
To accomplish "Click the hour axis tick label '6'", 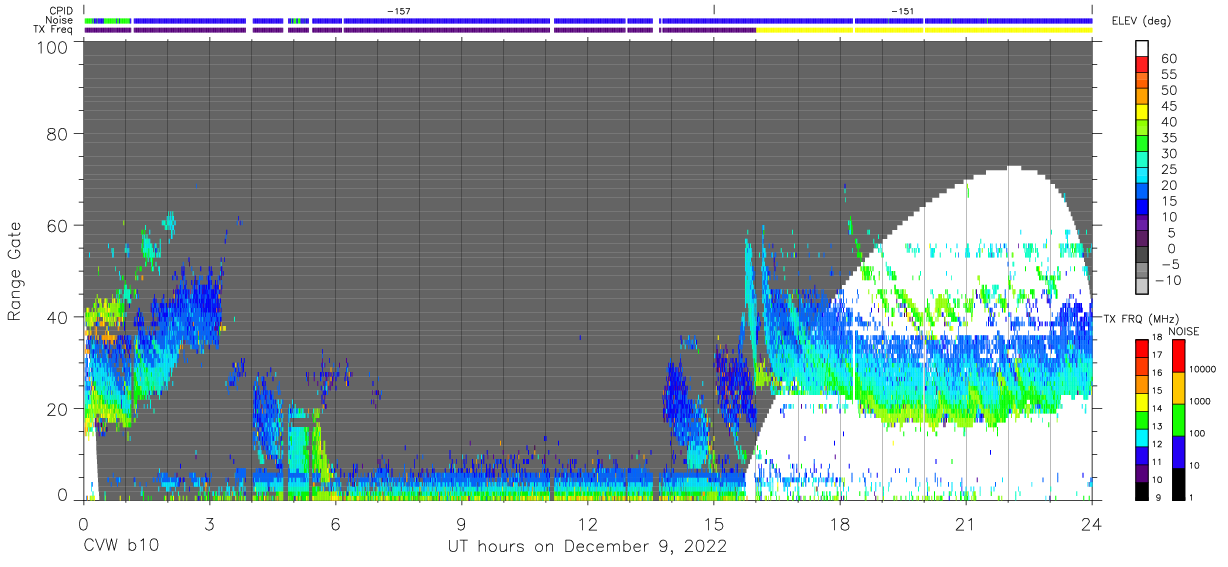I will 335,522.
